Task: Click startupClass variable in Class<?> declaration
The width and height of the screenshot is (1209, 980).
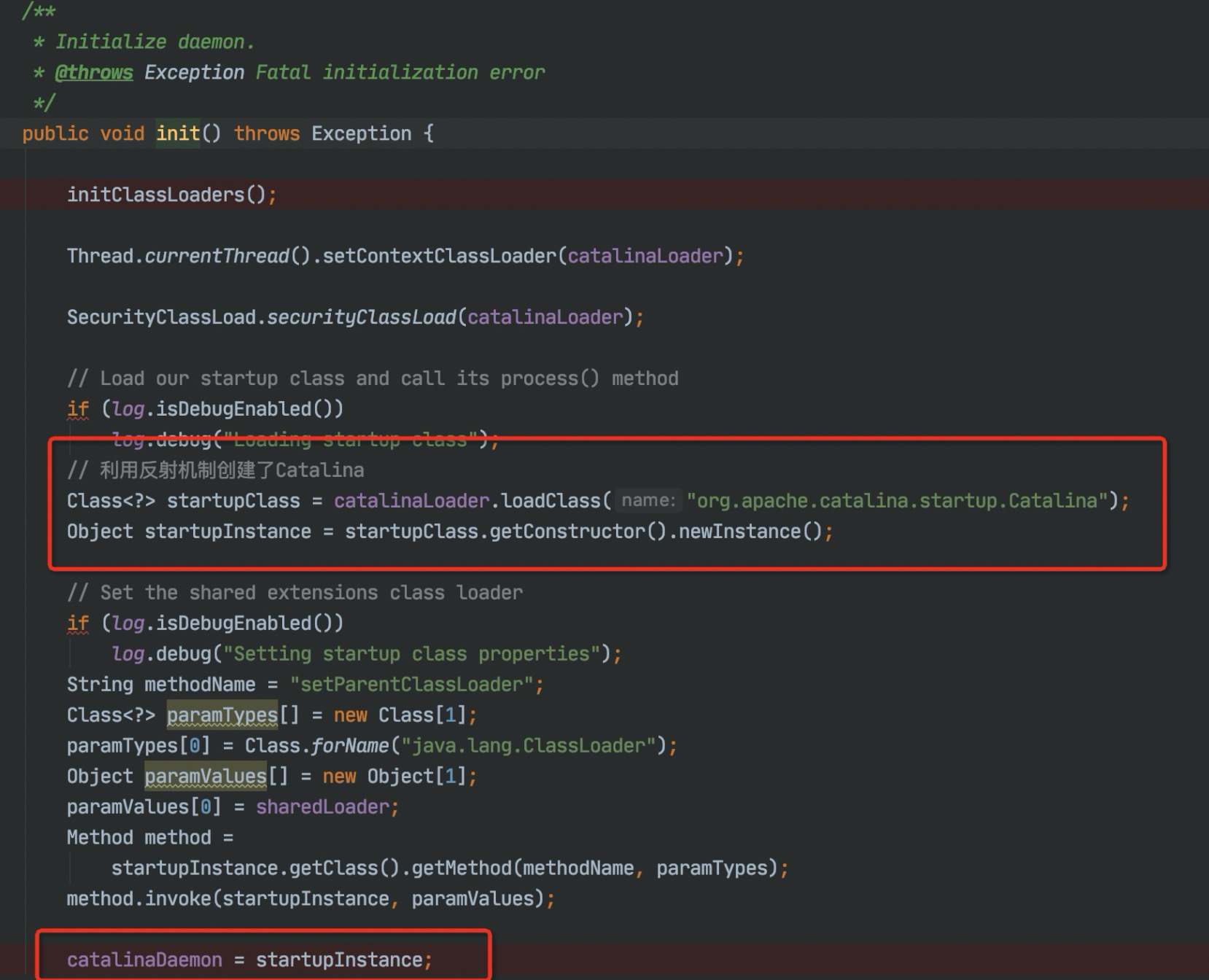Action: pos(233,501)
